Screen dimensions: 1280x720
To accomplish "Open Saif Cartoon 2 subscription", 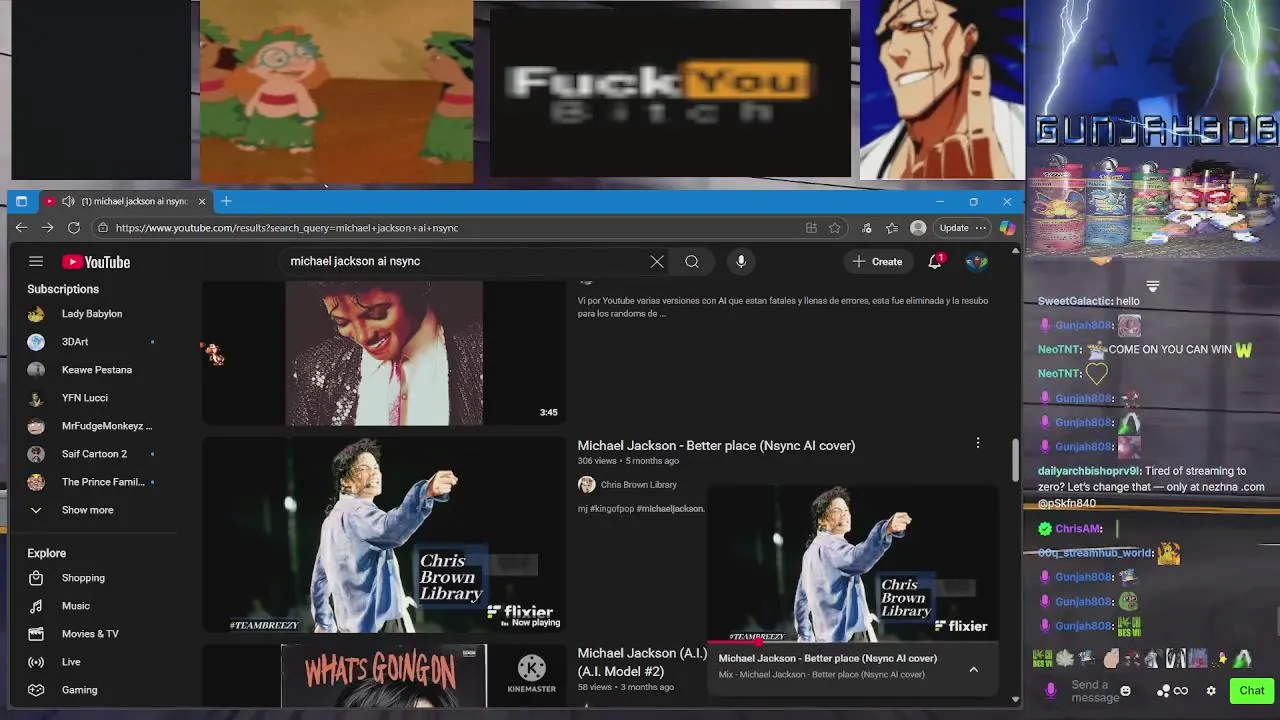I will (92, 454).
